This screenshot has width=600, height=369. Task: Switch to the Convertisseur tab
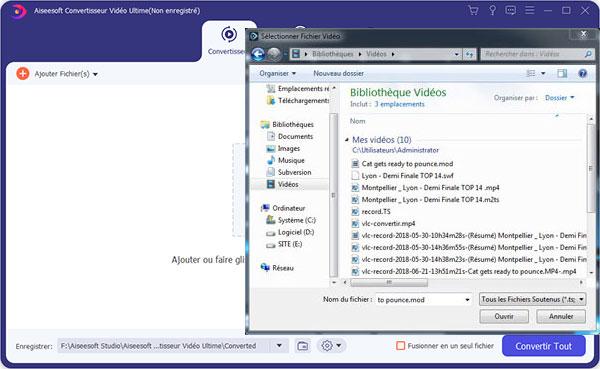point(226,41)
